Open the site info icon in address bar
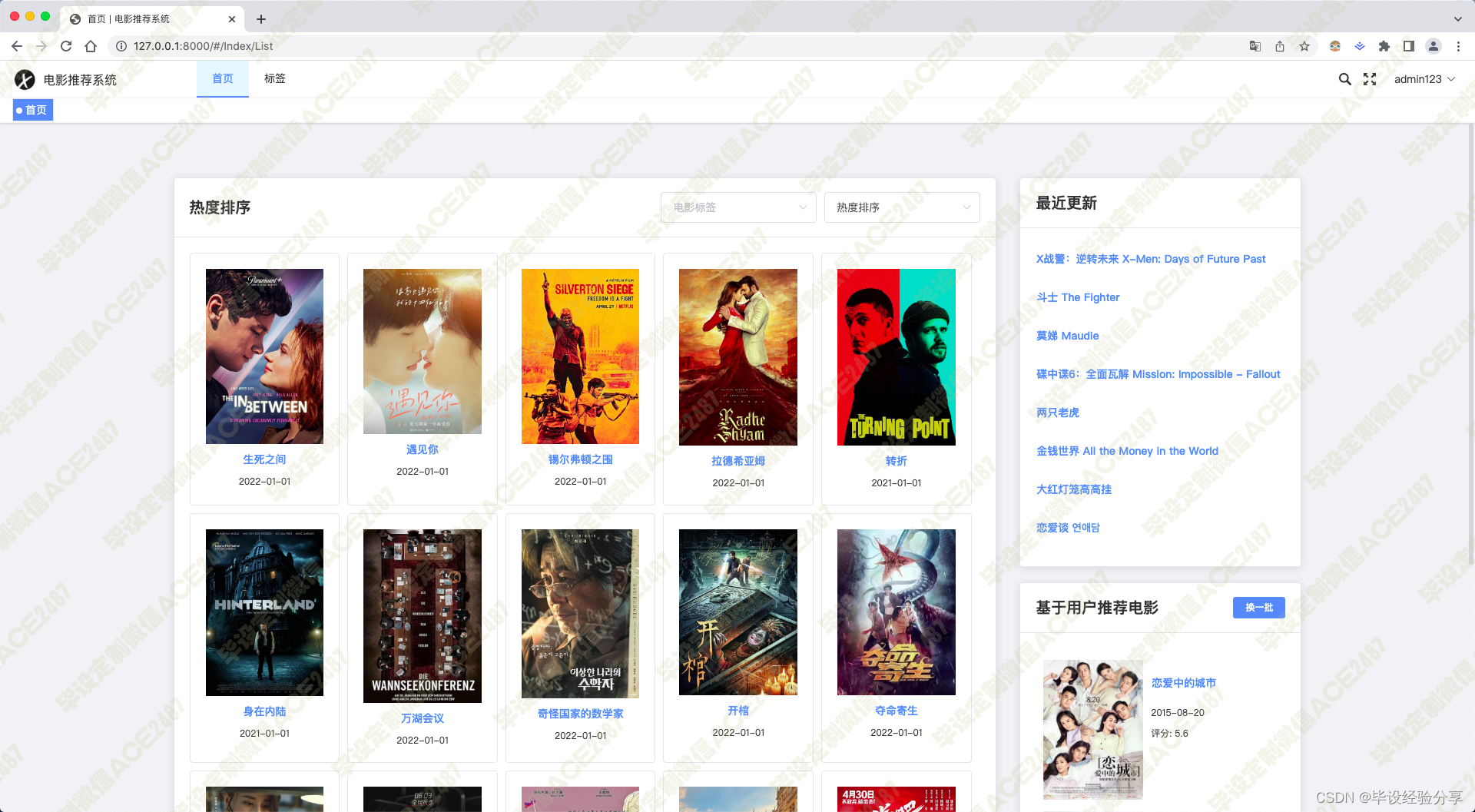The image size is (1475, 812). [x=121, y=46]
